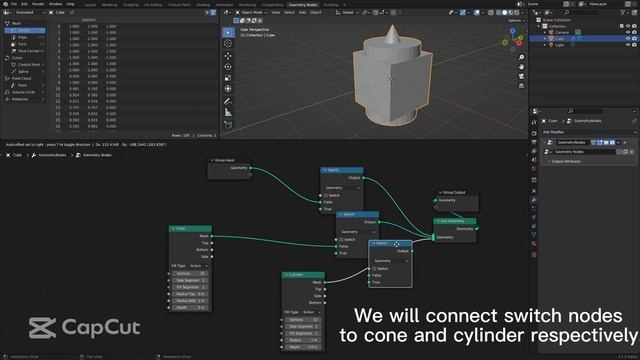Open the Object Mode dropdown
Viewport: 640px width, 360px height.
coord(251,13)
